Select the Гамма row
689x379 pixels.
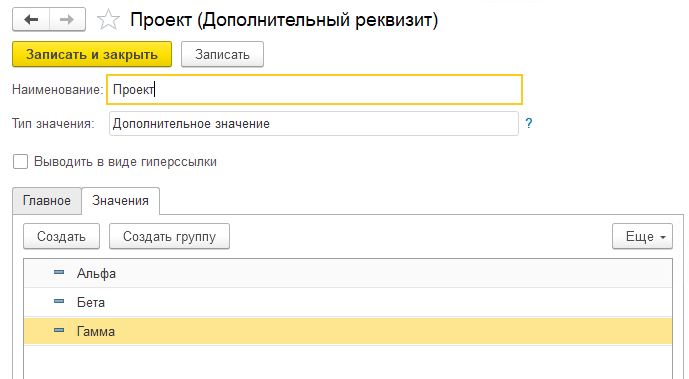[348, 331]
